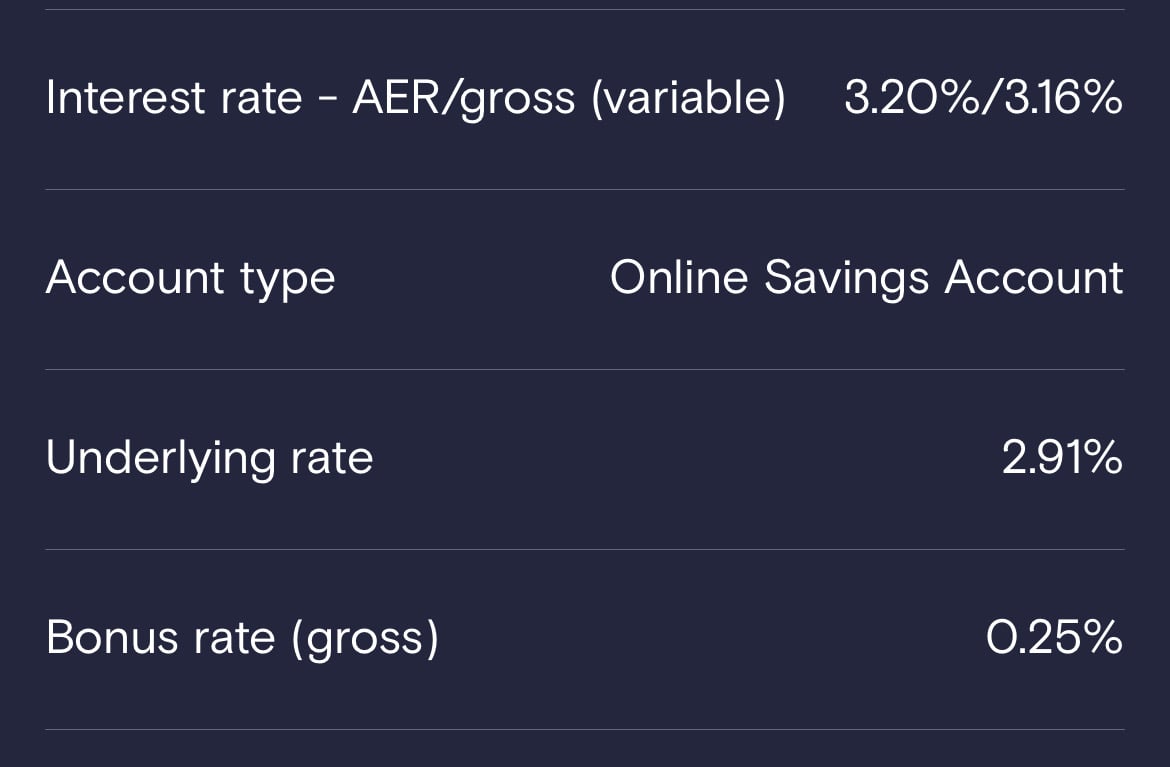1170x767 pixels.
Task: Tap the word Bonus in the last row
Action: pos(112,639)
